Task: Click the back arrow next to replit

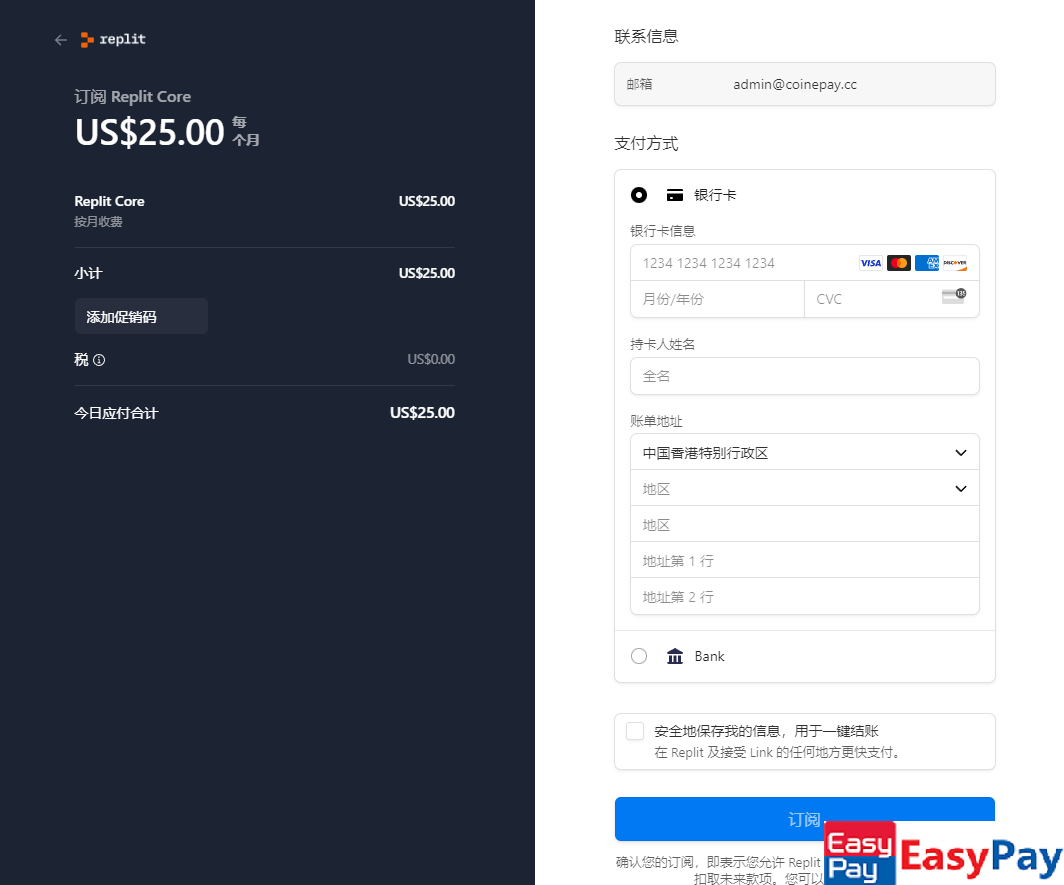Action: click(x=61, y=40)
